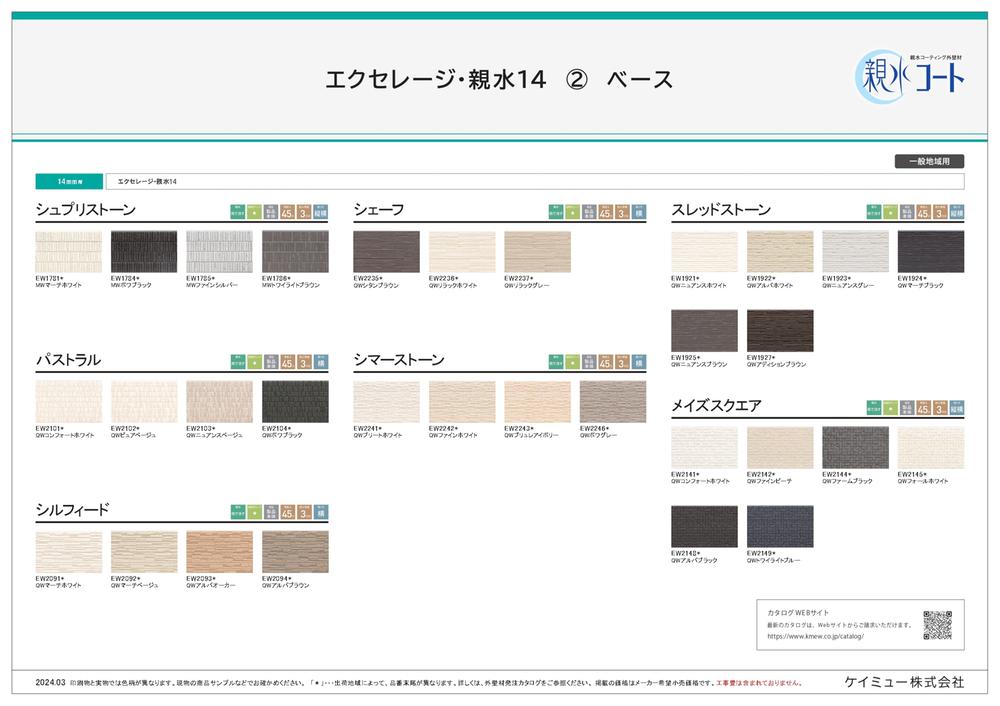The height and width of the screenshot is (706, 1000).
Task: Click the light green badge beside メイズスクエア
Action: pyautogui.click(x=891, y=407)
